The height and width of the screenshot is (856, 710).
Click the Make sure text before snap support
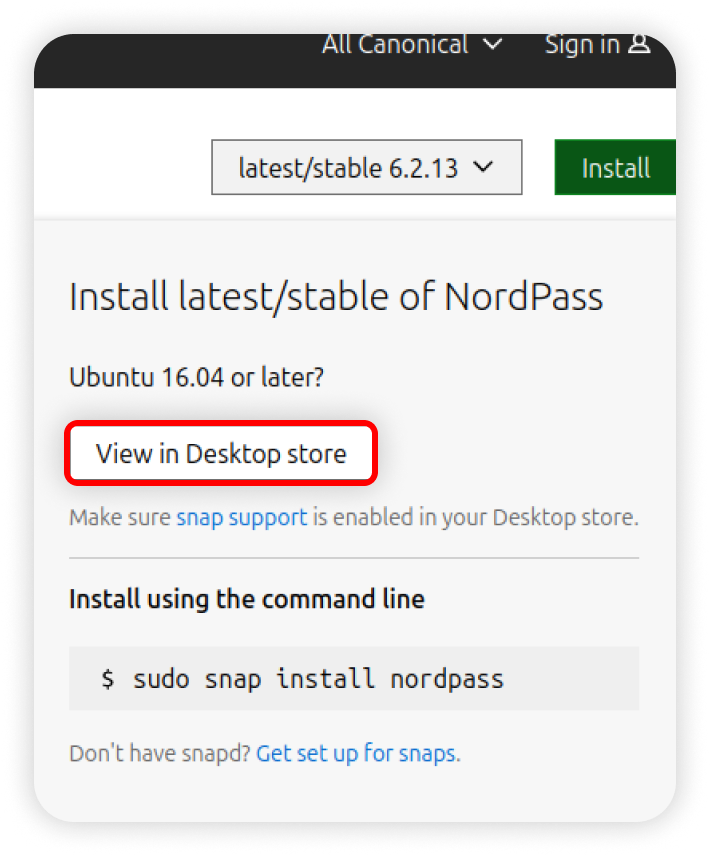pos(120,517)
